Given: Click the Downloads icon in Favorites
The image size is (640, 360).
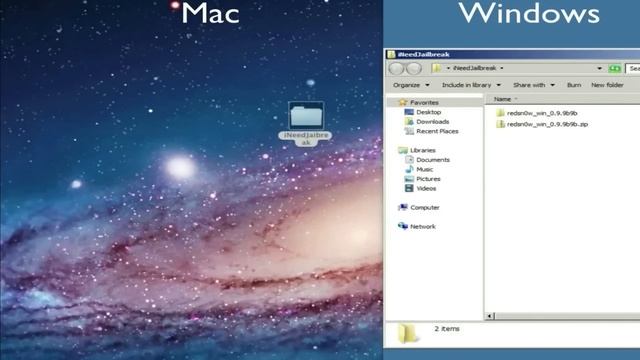Looking at the screenshot, I should tap(409, 122).
